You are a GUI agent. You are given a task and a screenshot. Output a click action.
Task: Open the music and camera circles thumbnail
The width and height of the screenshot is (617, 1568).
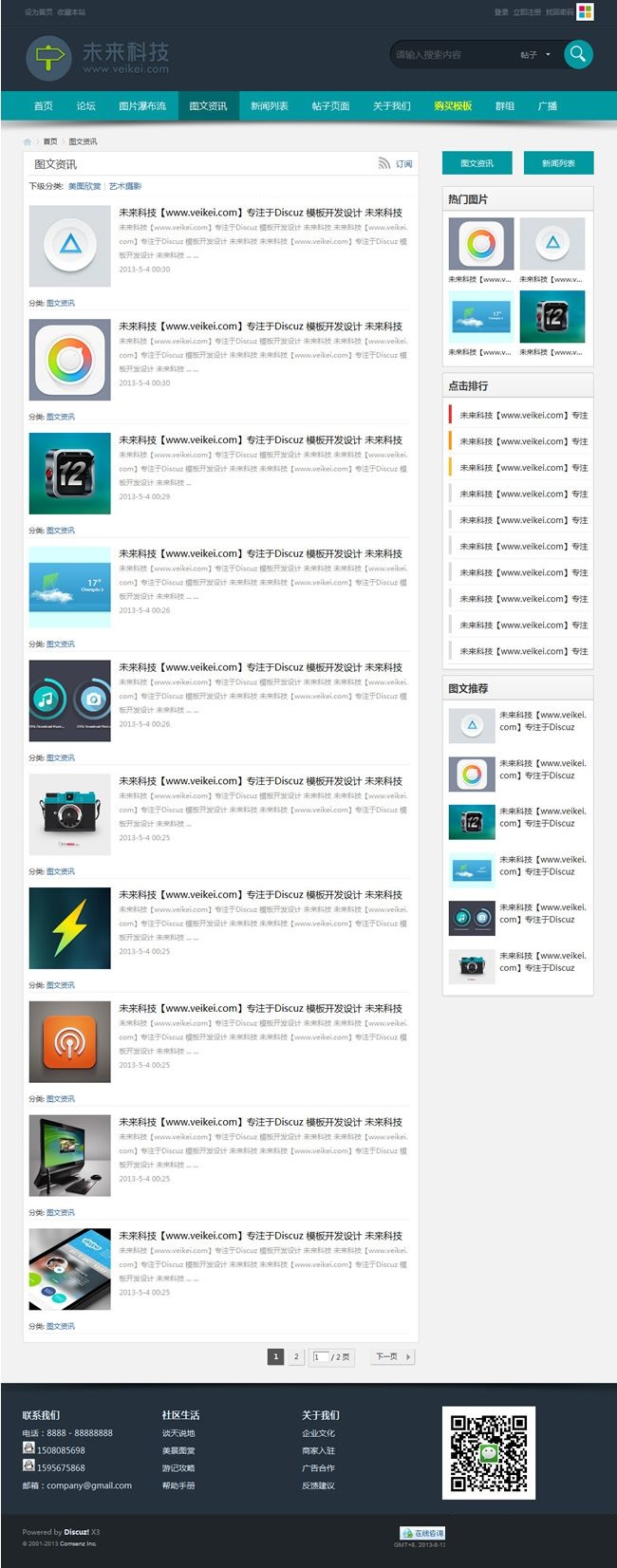click(x=70, y=700)
